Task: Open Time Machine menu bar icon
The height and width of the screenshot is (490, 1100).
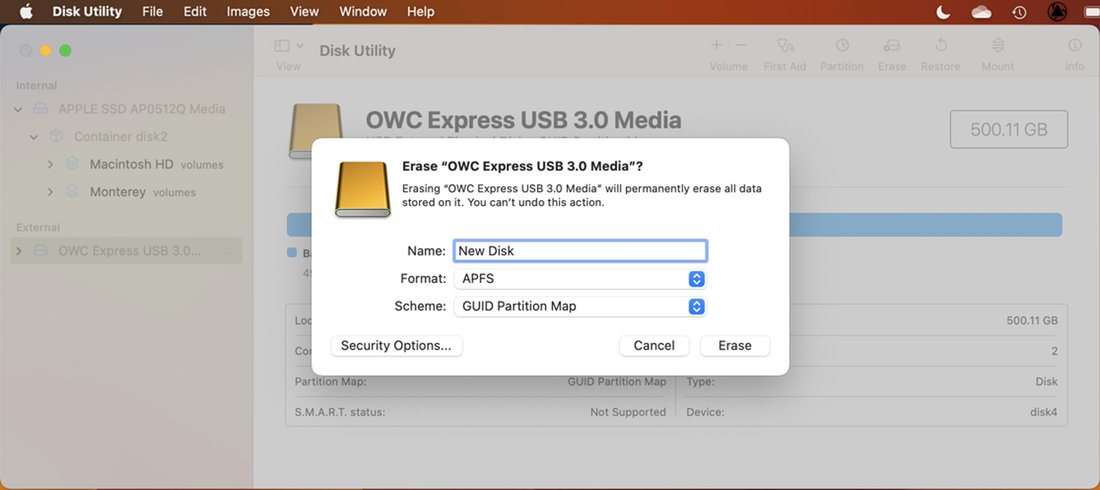Action: pos(1019,12)
